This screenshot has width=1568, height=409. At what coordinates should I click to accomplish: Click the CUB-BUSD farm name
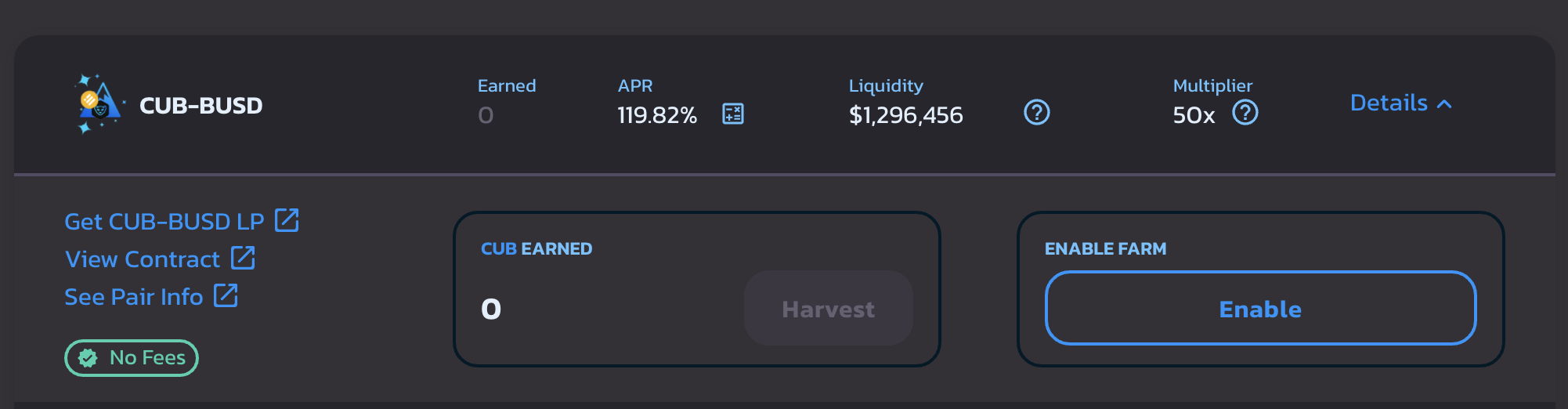click(x=201, y=106)
